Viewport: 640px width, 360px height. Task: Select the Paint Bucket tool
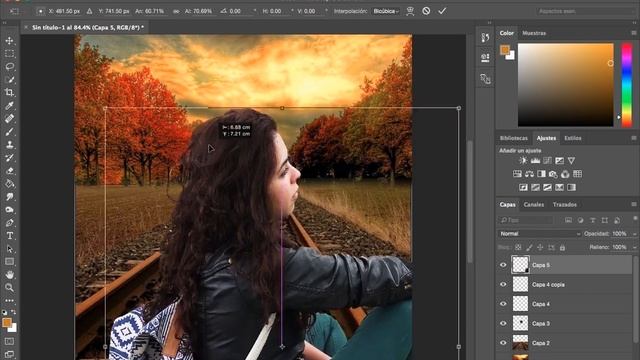click(9, 184)
